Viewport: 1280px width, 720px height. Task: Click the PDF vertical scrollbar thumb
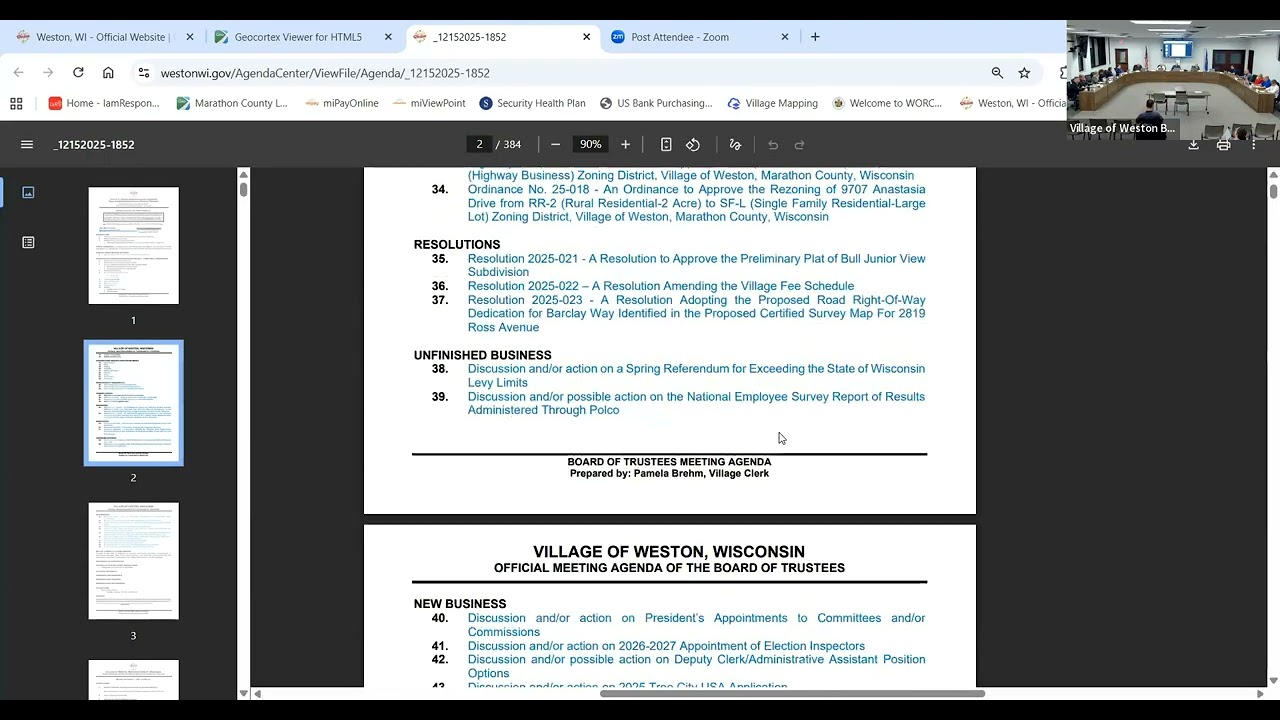pos(1273,191)
